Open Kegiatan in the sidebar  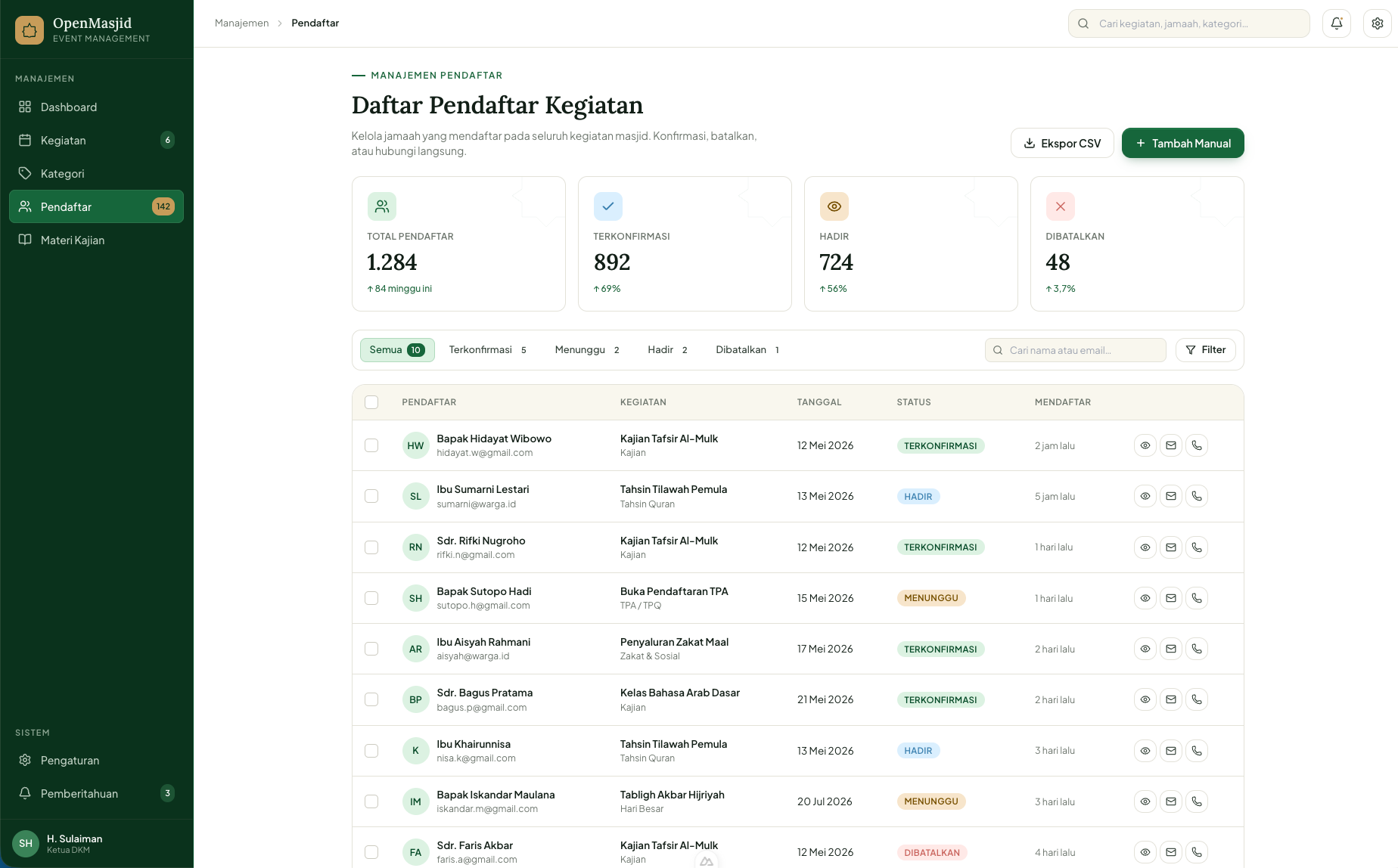pyautogui.click(x=96, y=140)
